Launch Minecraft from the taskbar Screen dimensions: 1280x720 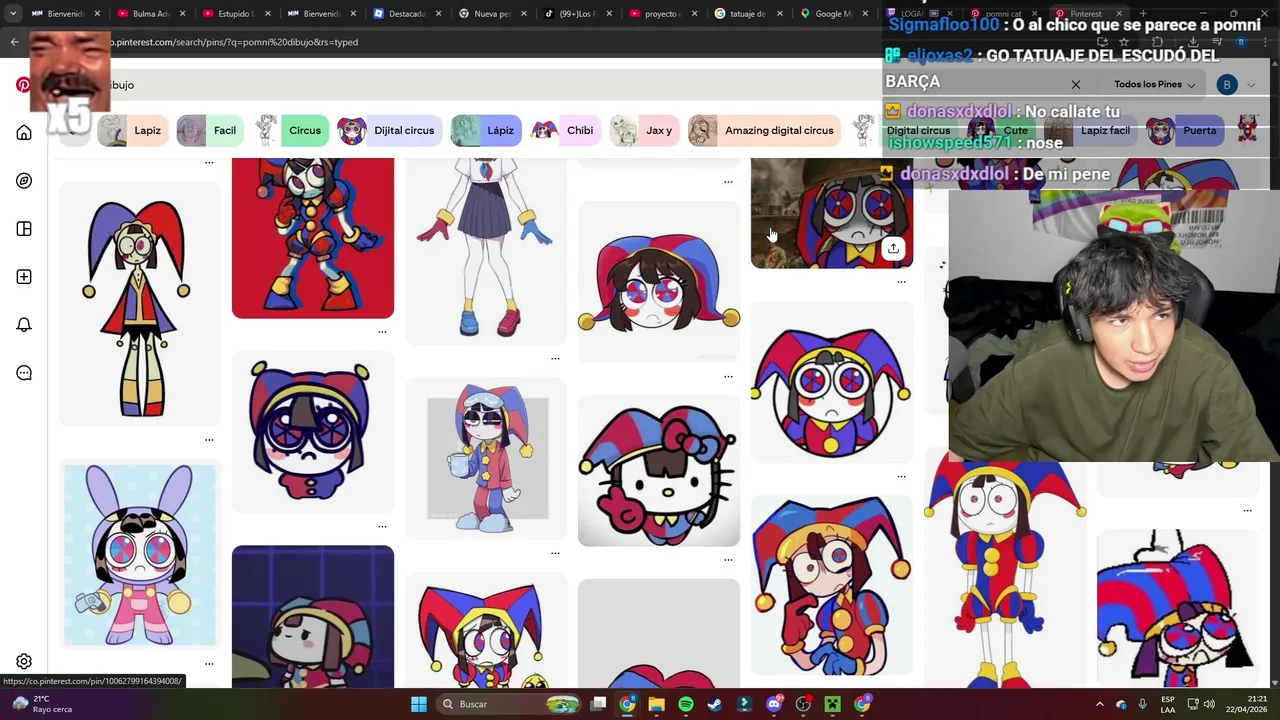[x=832, y=704]
